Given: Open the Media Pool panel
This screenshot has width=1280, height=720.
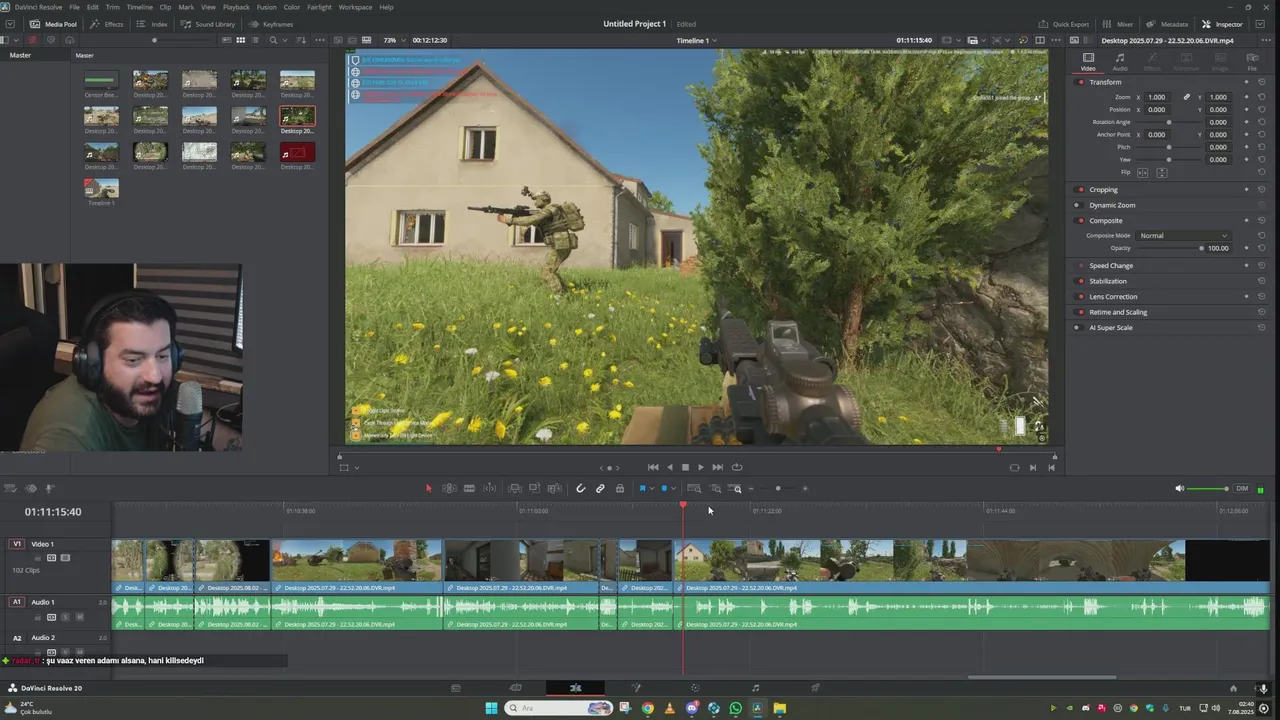Looking at the screenshot, I should click(x=53, y=24).
